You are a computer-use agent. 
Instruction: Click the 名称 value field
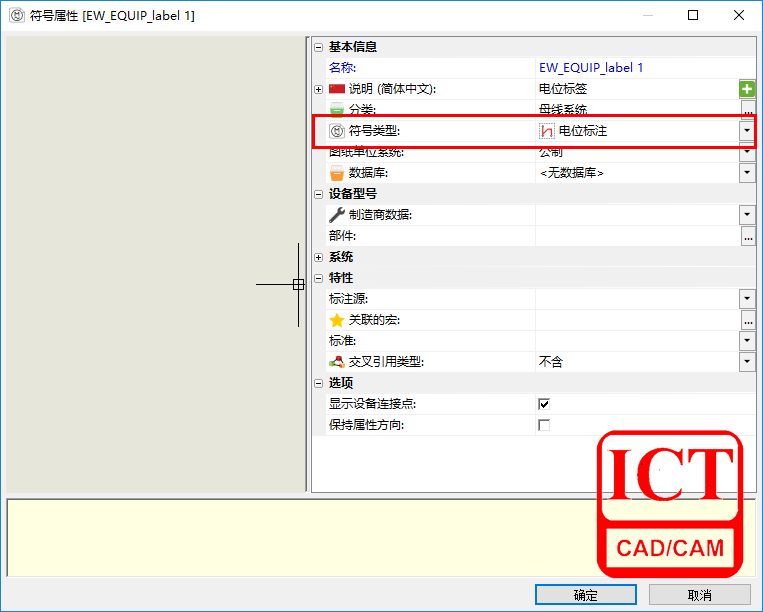coord(635,68)
